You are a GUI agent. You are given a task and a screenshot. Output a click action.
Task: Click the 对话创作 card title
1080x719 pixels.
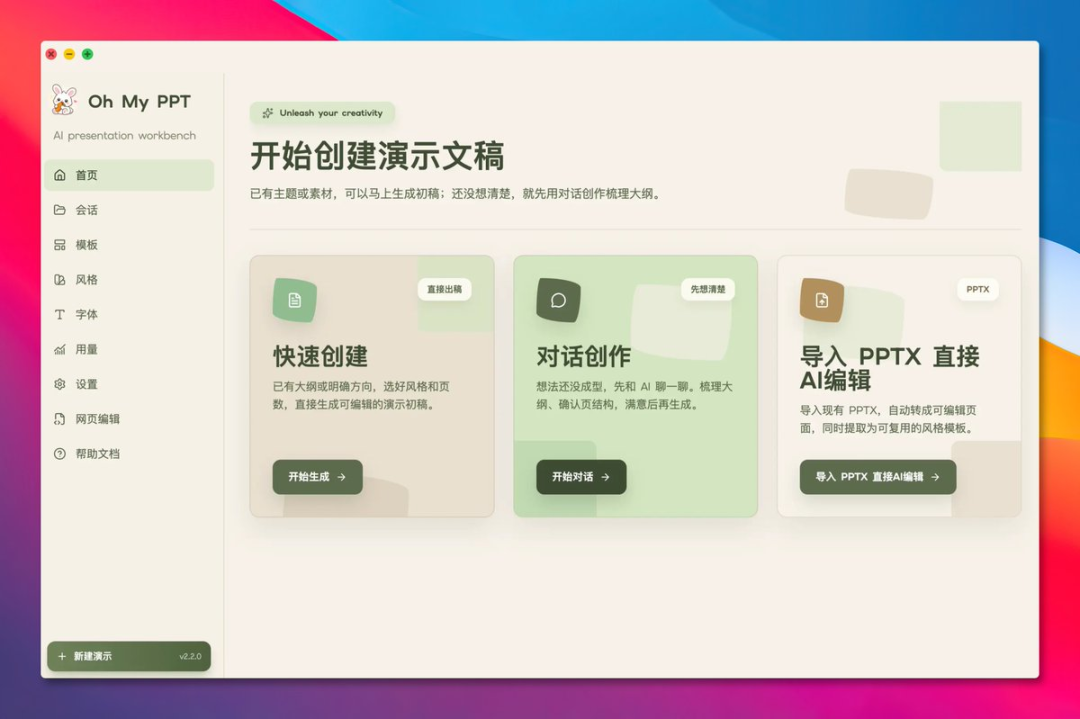[x=583, y=356]
